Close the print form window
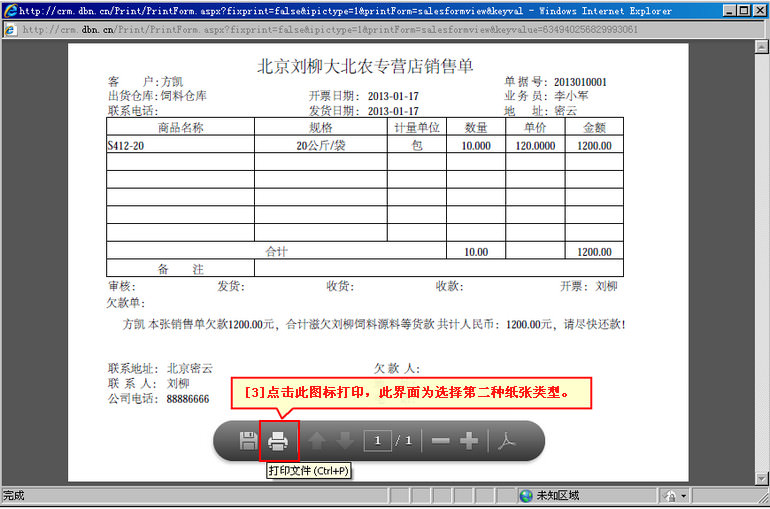 (x=758, y=10)
